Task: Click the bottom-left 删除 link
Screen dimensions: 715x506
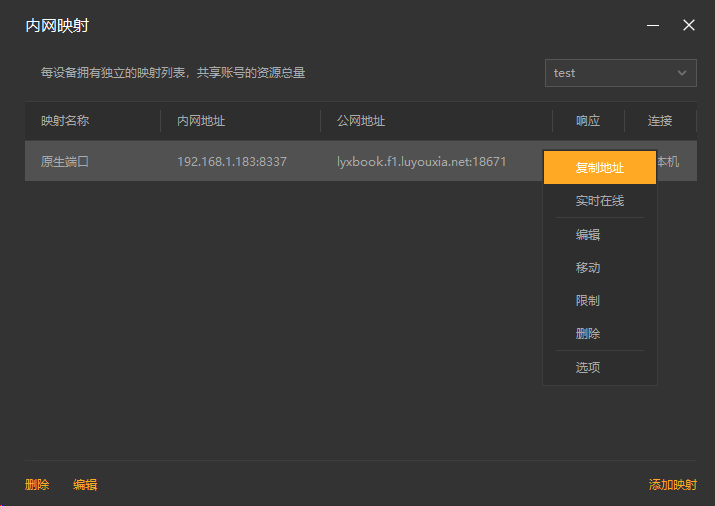Action: click(37, 485)
